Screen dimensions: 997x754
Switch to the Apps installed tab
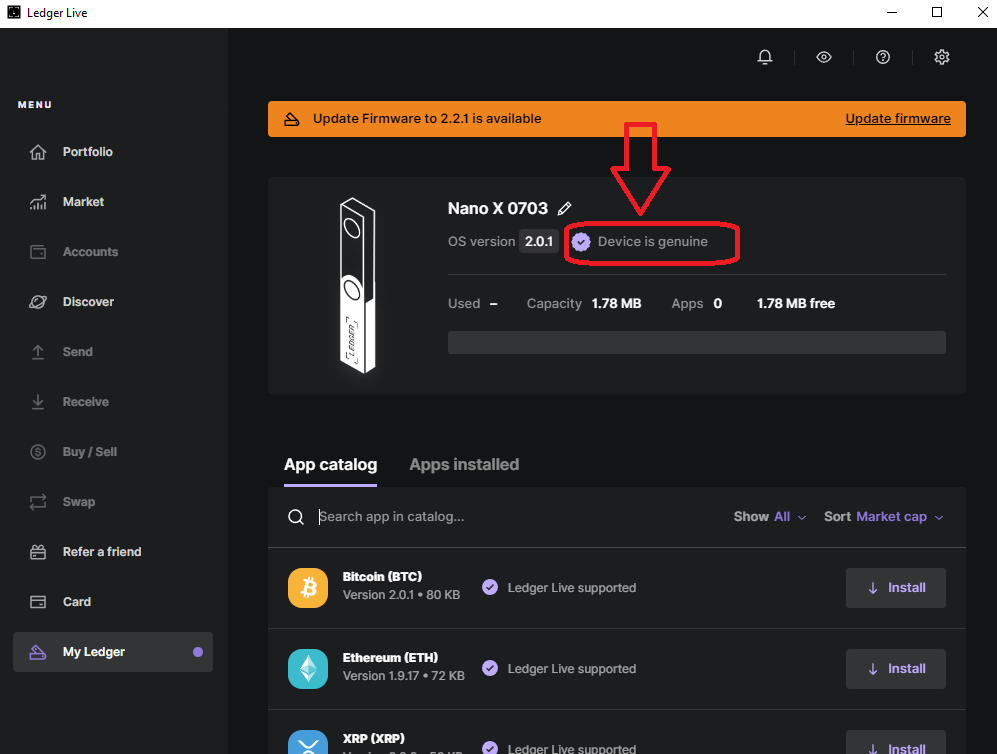[x=464, y=465]
